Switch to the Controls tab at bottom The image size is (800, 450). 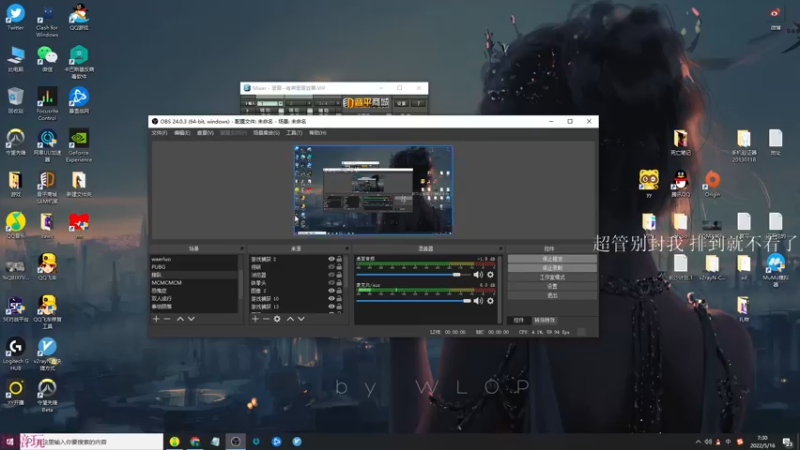pos(519,320)
